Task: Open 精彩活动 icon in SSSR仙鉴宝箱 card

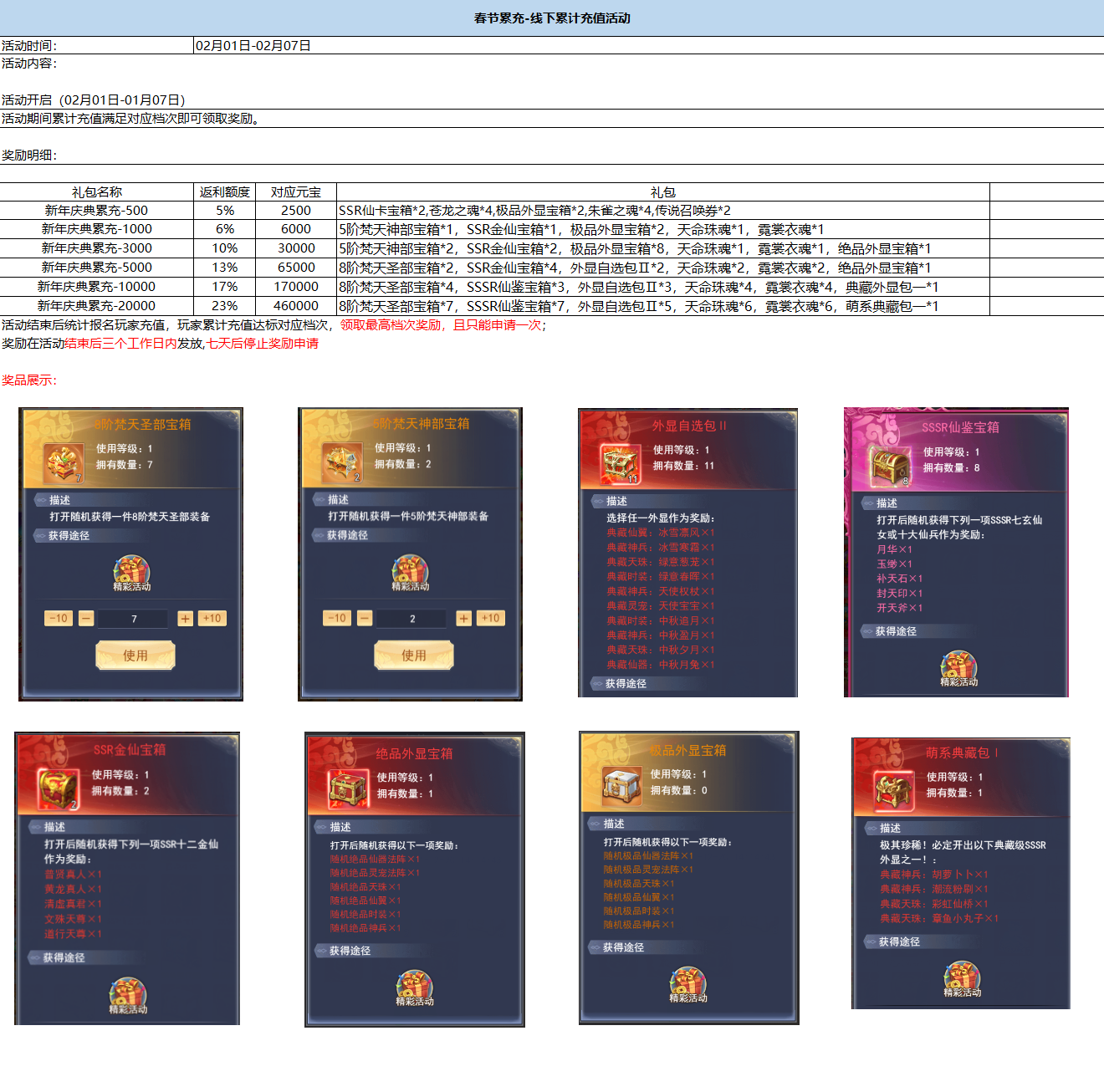Action: [x=958, y=670]
